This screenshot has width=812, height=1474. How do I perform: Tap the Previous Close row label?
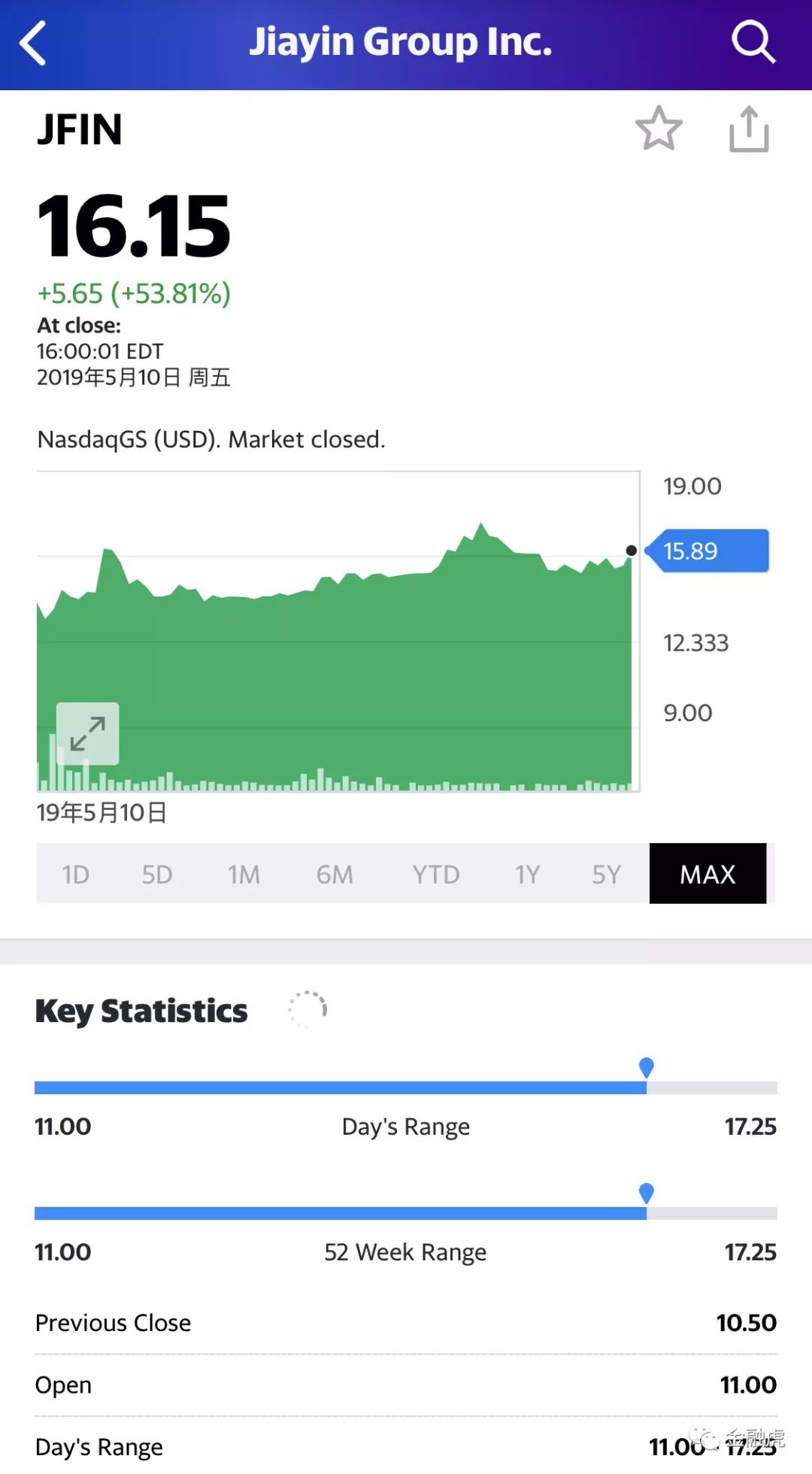114,1323
